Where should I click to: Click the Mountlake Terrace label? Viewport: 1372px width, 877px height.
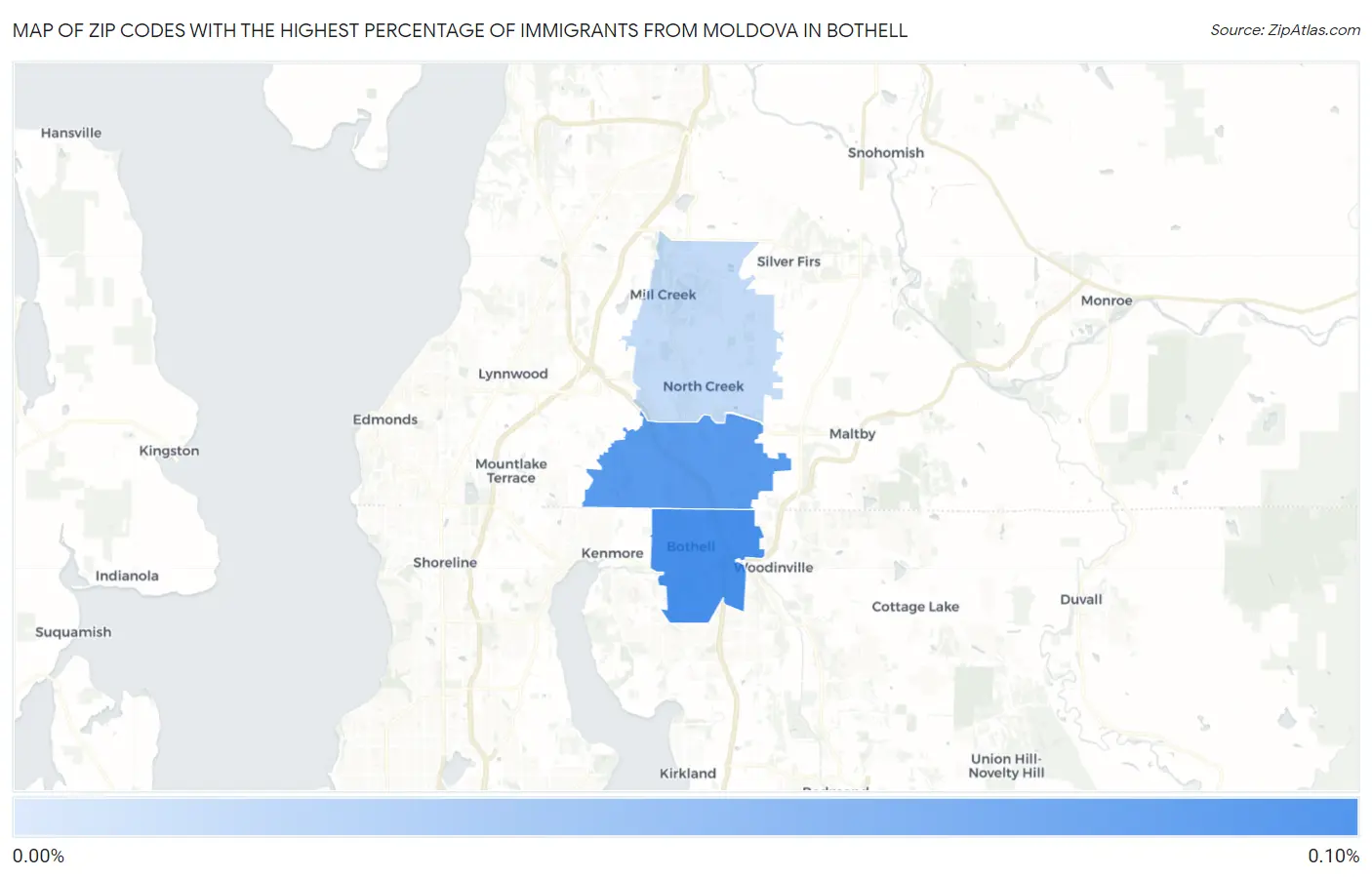tap(511, 471)
